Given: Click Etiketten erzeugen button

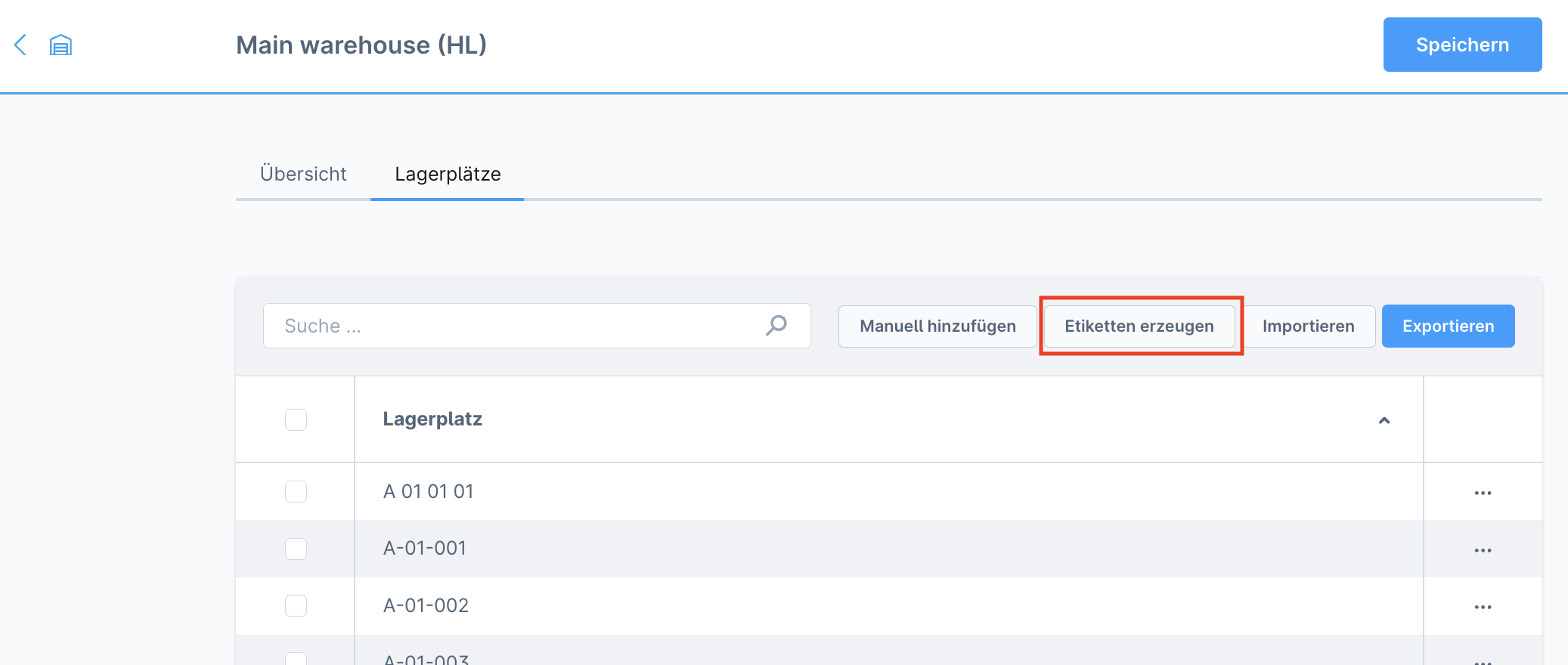Looking at the screenshot, I should point(1139,326).
